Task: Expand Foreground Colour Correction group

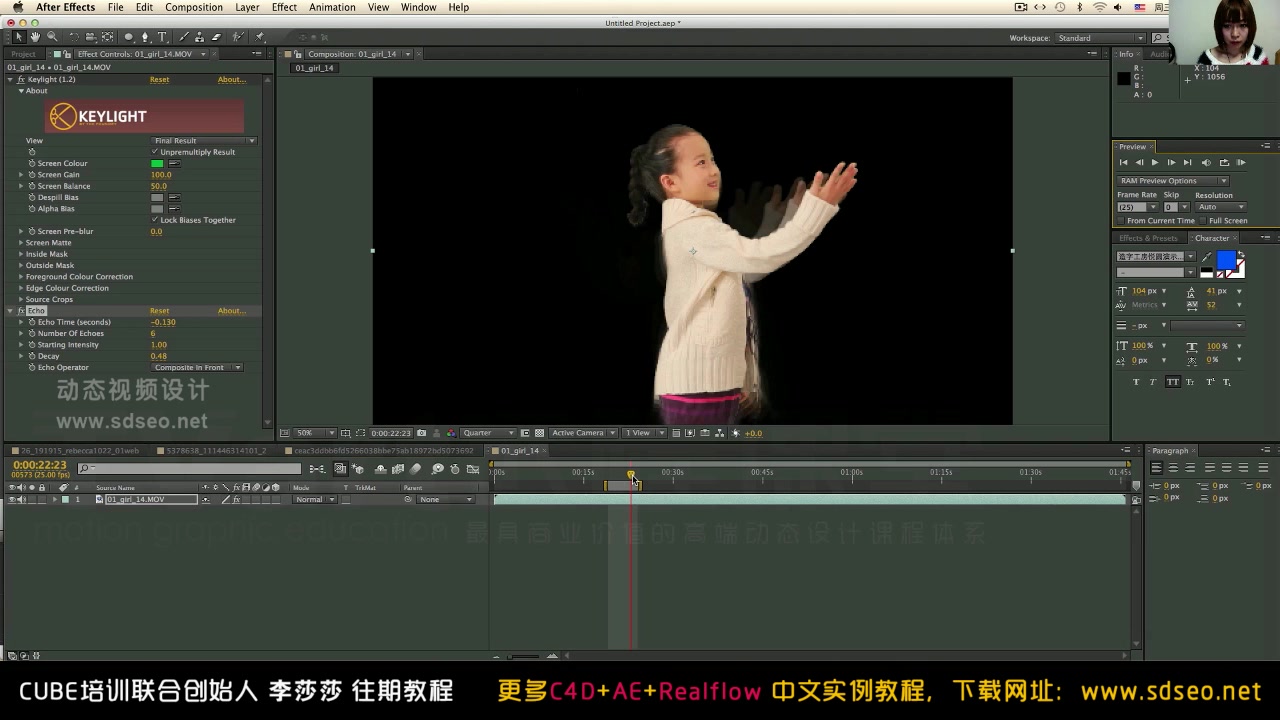Action: [20, 277]
